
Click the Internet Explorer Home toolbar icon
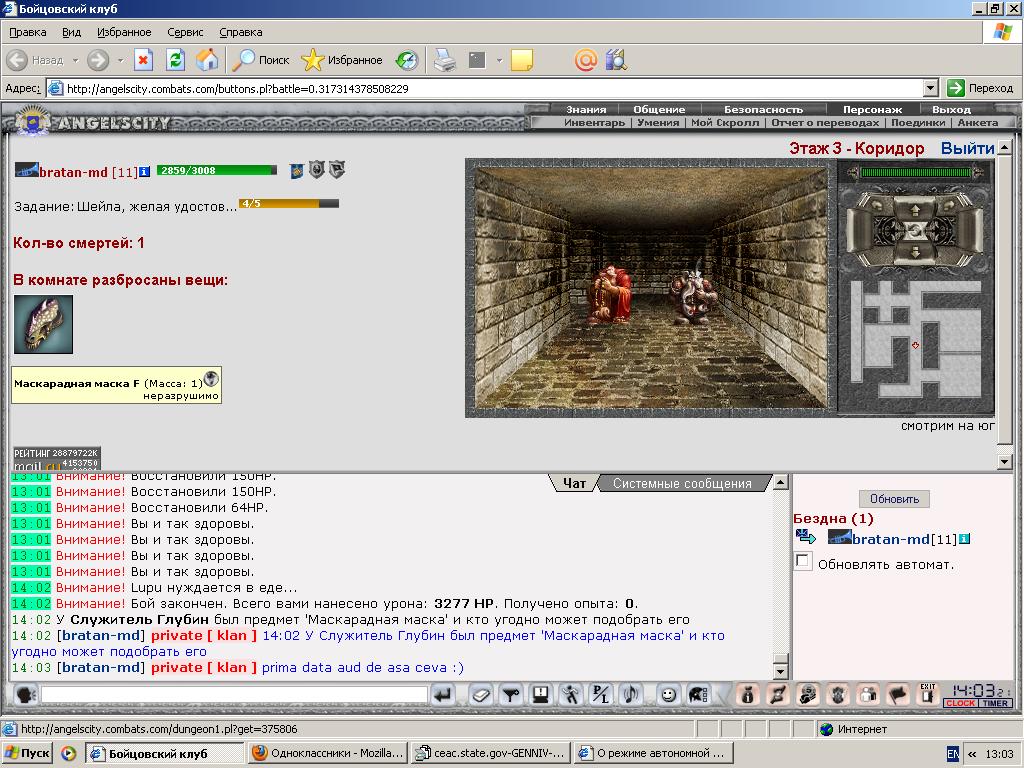(208, 60)
